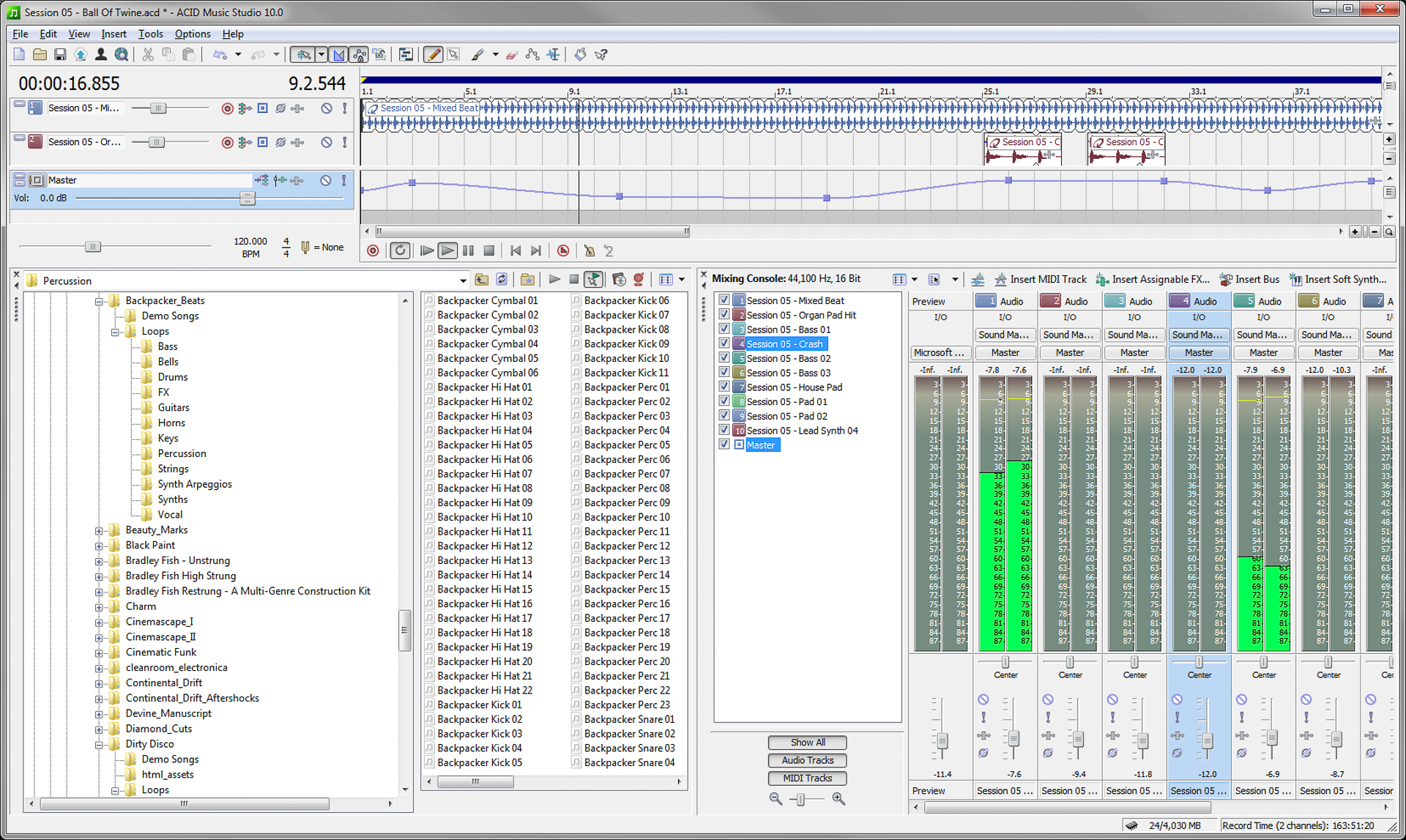
Task: Activate the Envelope tool
Action: click(x=532, y=54)
